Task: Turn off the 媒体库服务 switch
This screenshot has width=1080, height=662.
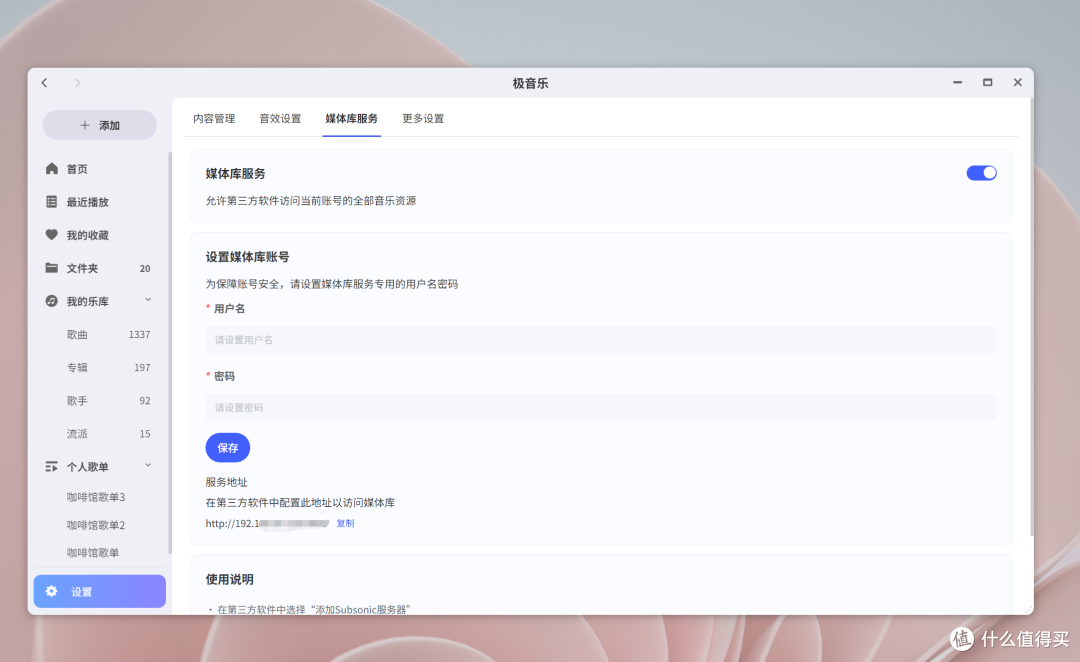Action: [982, 173]
